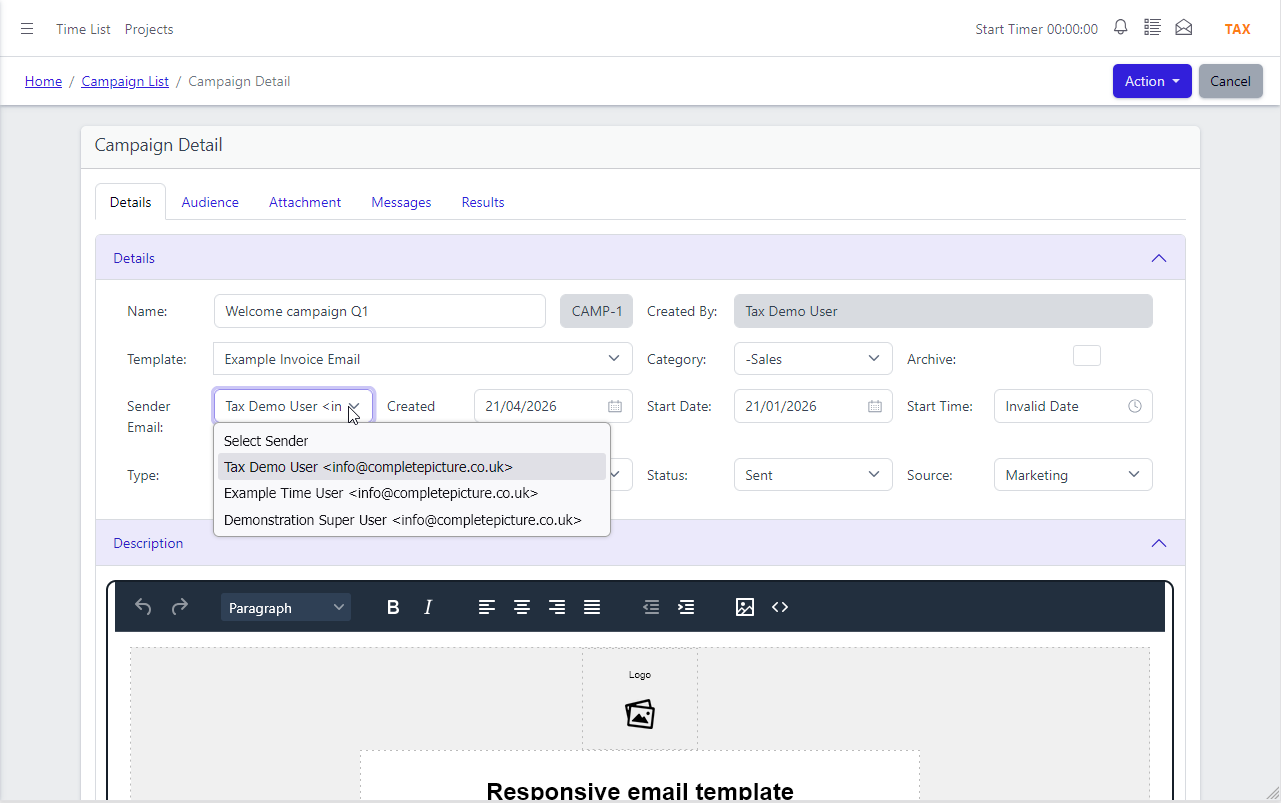Open the Action dropdown button
Screen dimensions: 1281x803
[1152, 81]
